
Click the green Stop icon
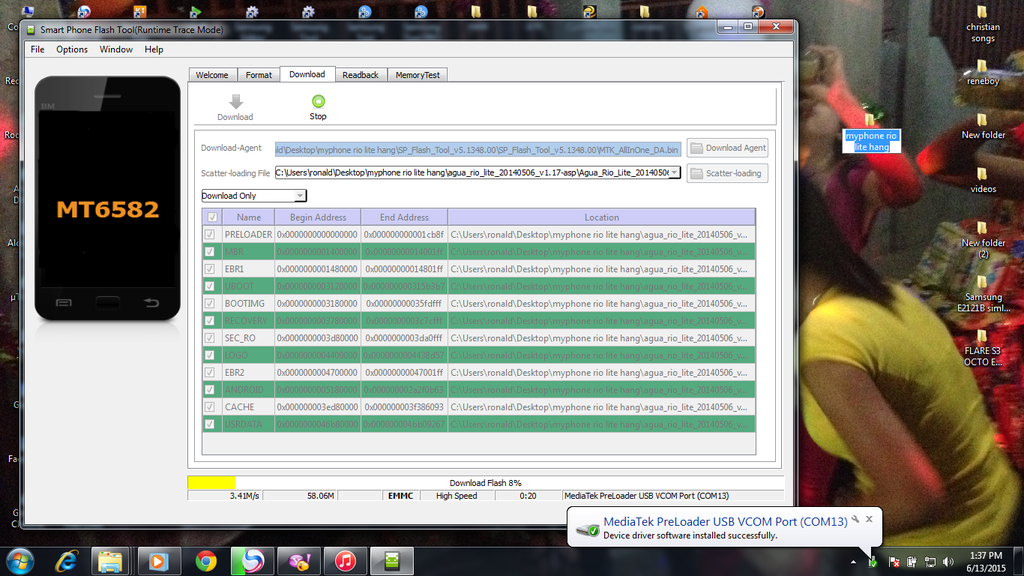pyautogui.click(x=318, y=101)
